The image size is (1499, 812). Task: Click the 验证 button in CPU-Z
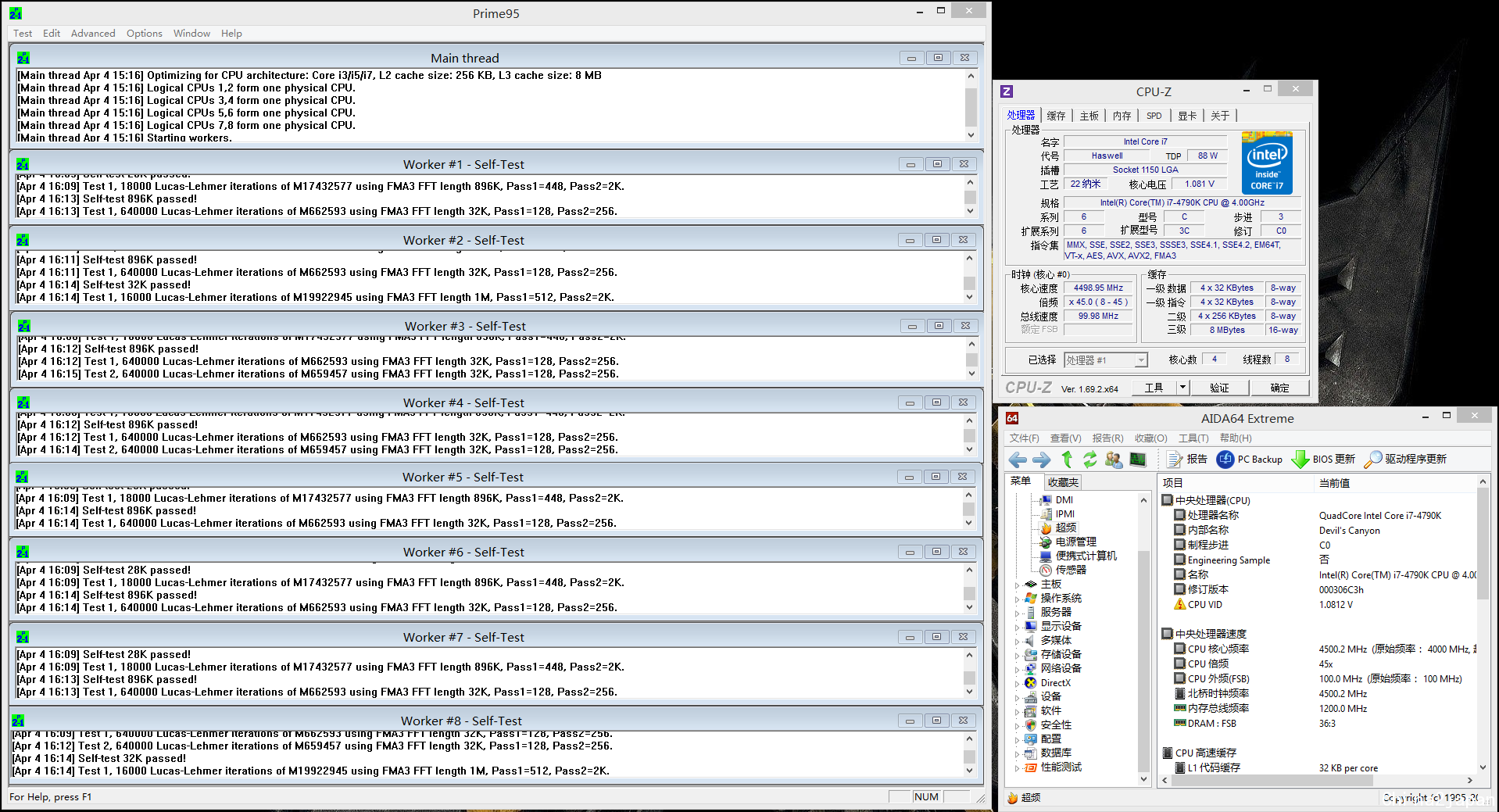click(1218, 388)
